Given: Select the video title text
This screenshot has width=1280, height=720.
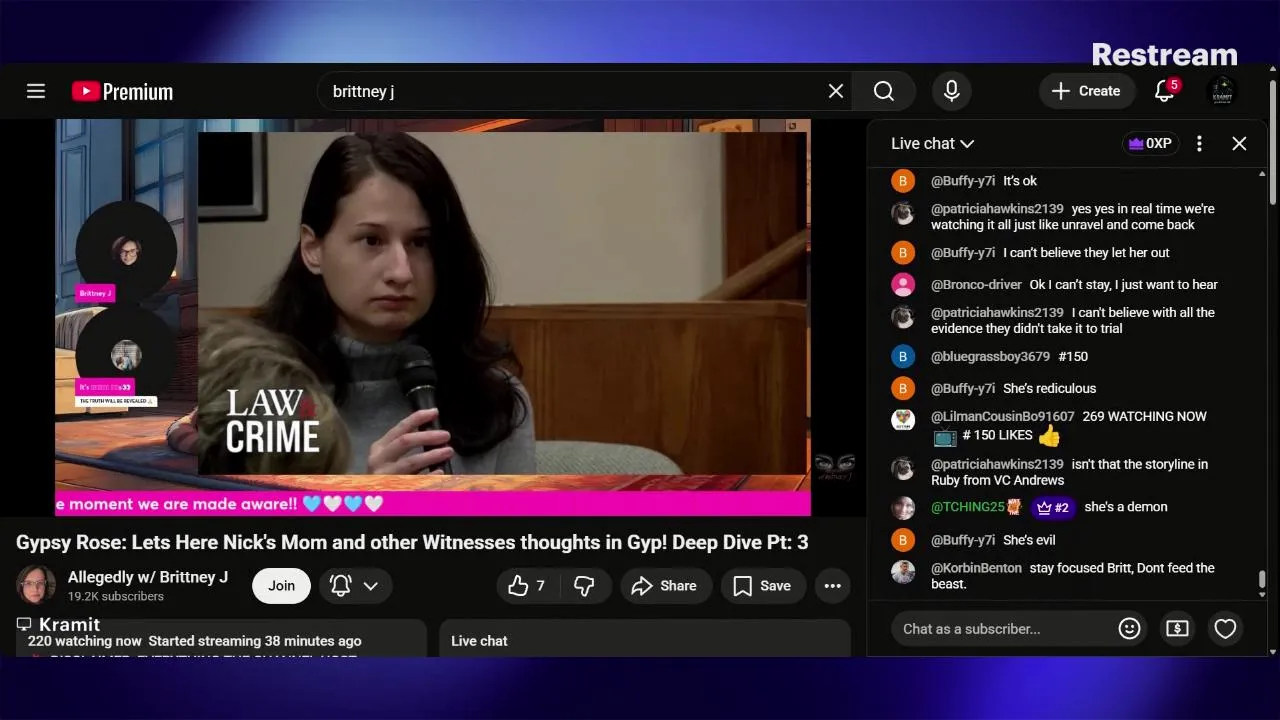Looking at the screenshot, I should click(412, 542).
